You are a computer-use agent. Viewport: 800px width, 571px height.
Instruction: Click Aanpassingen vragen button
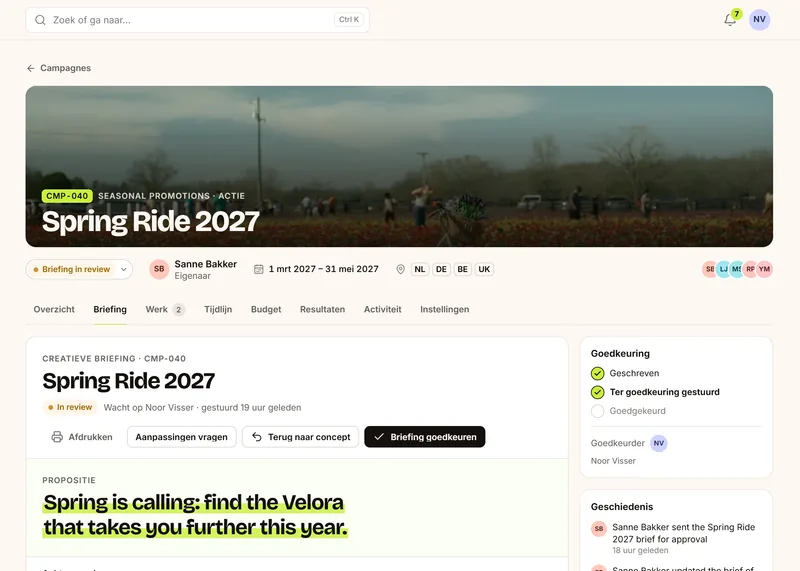pyautogui.click(x=182, y=437)
